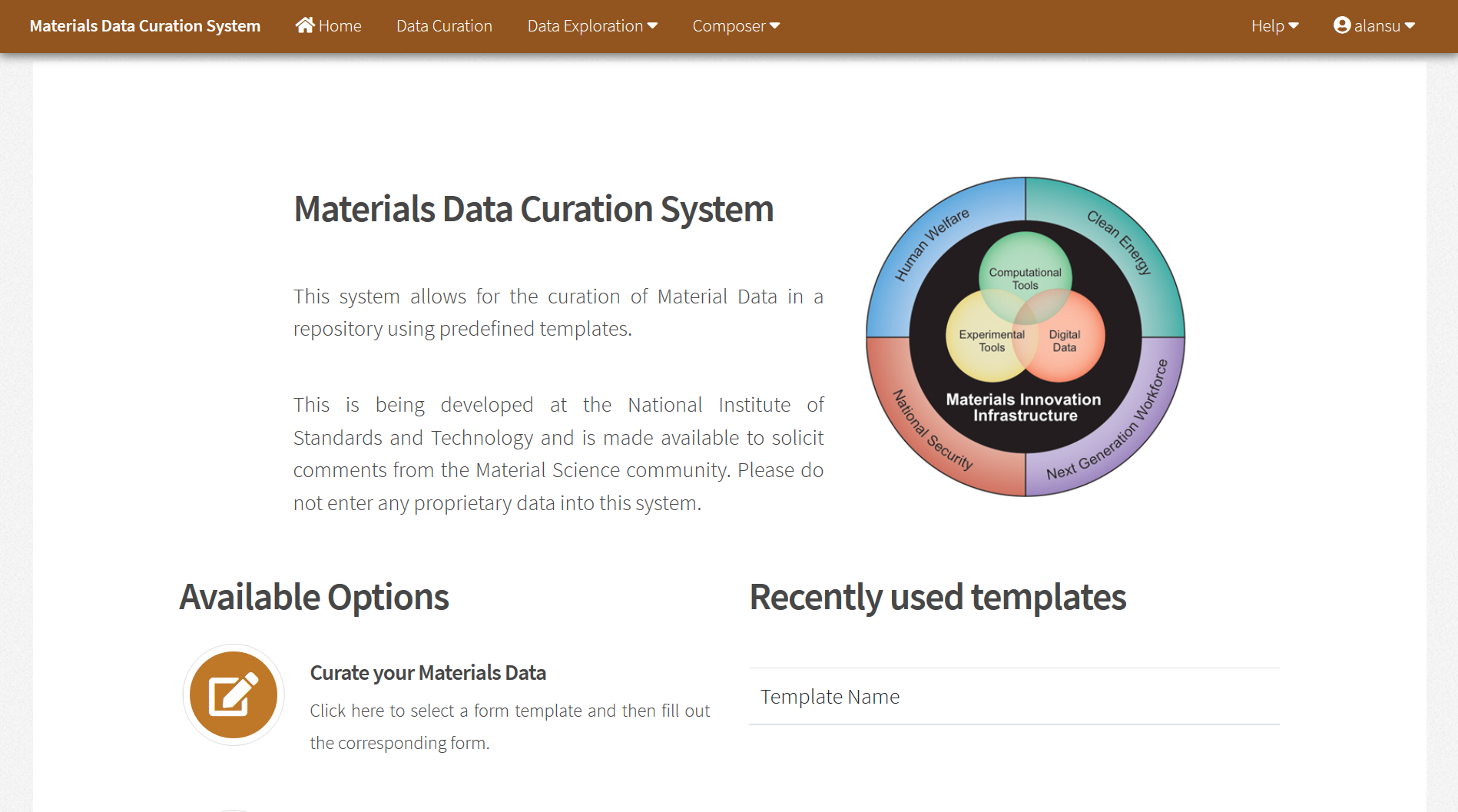Click the Home house icon

[x=304, y=25]
